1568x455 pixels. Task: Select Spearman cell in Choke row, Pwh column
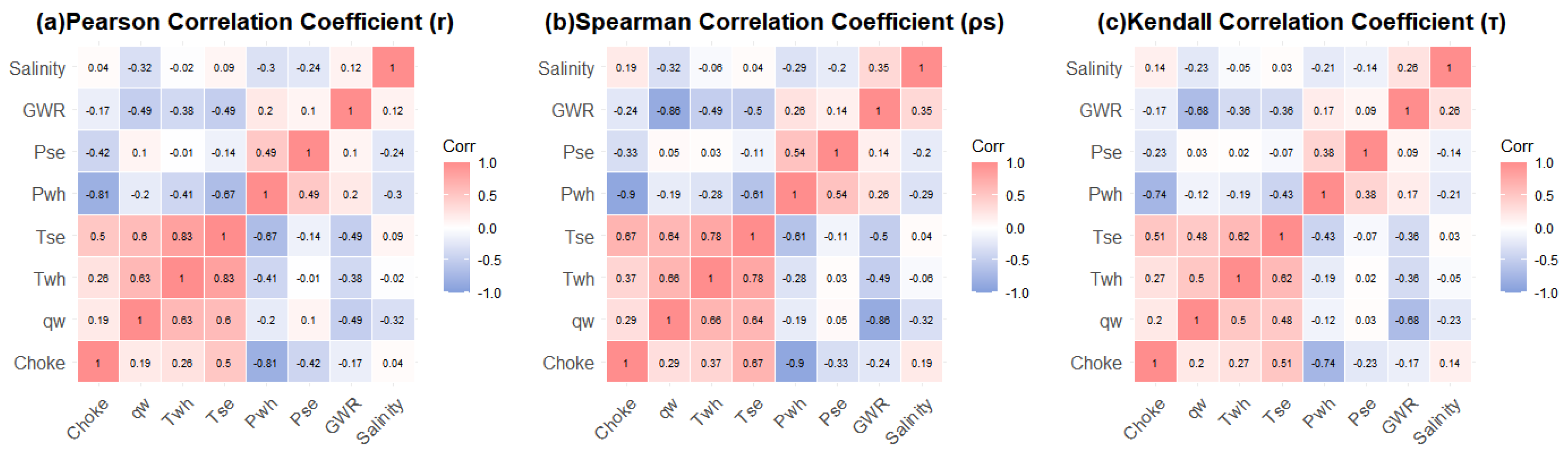click(795, 363)
